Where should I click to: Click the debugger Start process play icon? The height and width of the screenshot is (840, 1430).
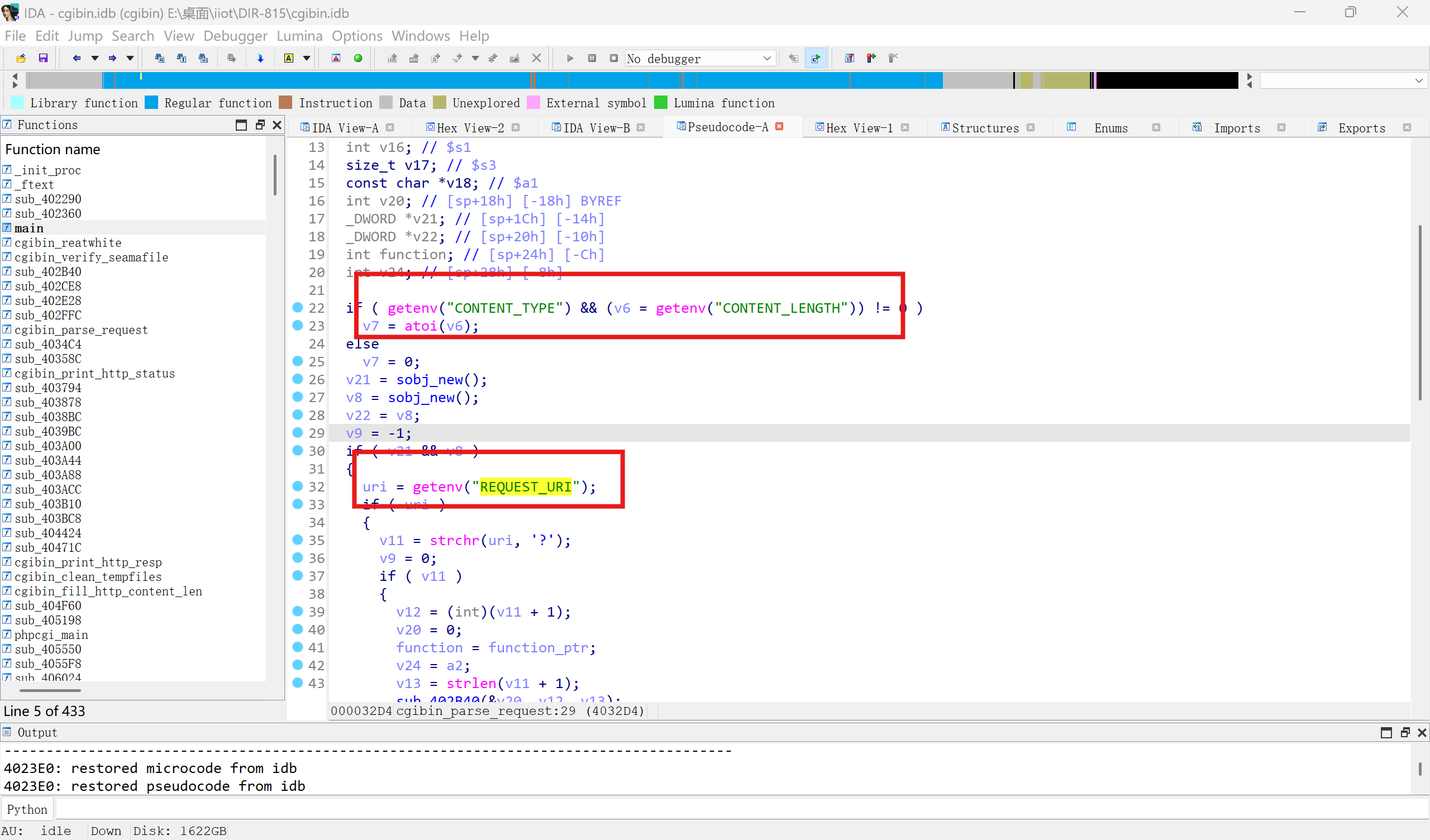(570, 58)
